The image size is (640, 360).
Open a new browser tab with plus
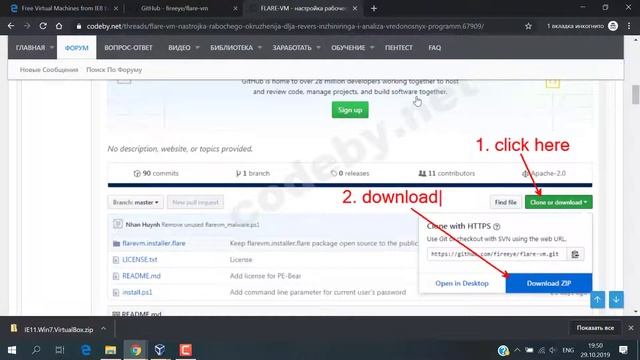[x=374, y=8]
